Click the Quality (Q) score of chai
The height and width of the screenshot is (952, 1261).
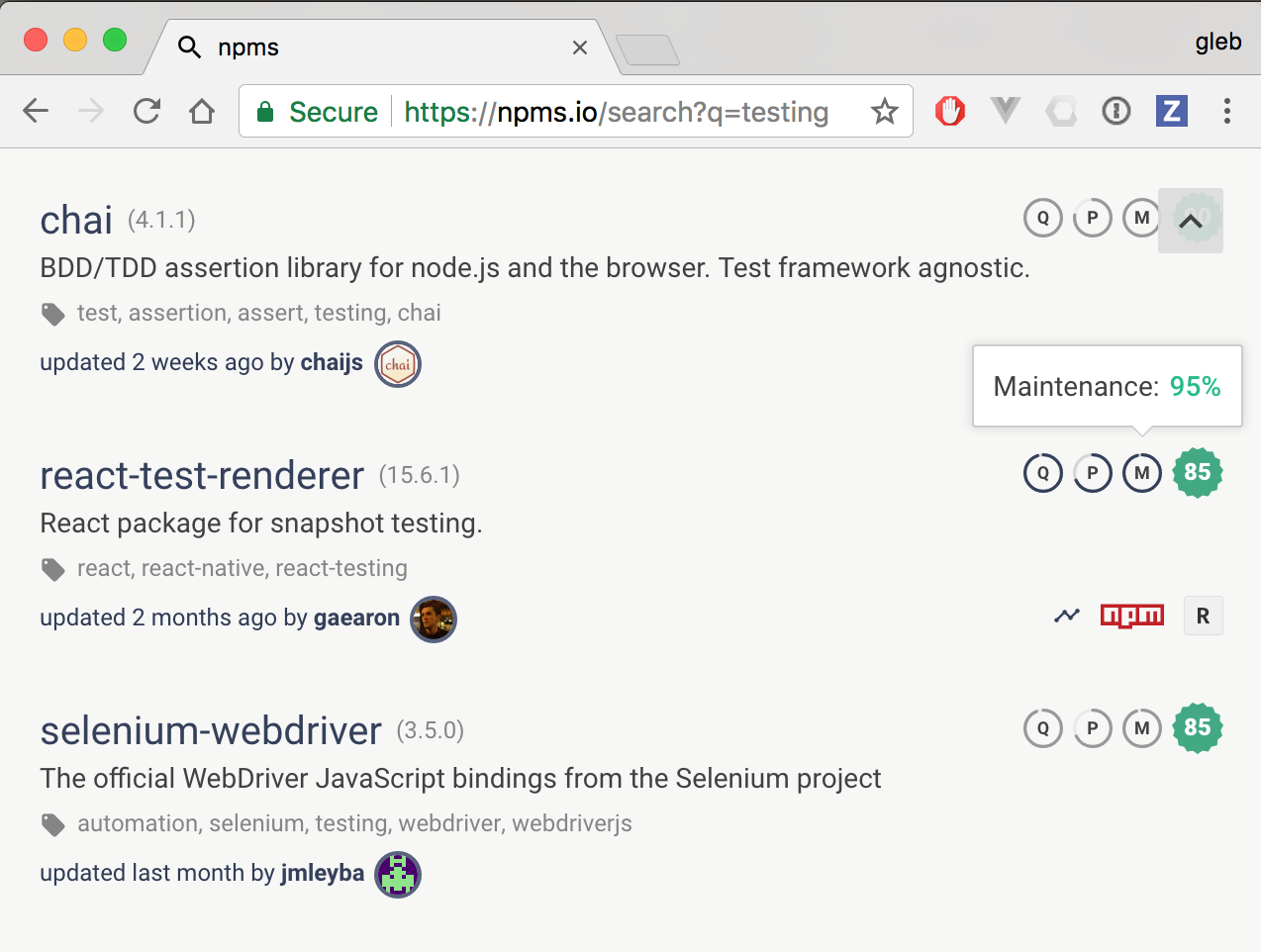point(1043,218)
